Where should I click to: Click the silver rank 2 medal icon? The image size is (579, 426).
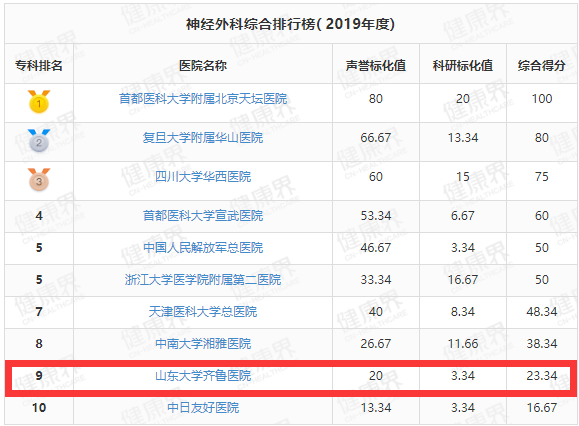pos(39,140)
